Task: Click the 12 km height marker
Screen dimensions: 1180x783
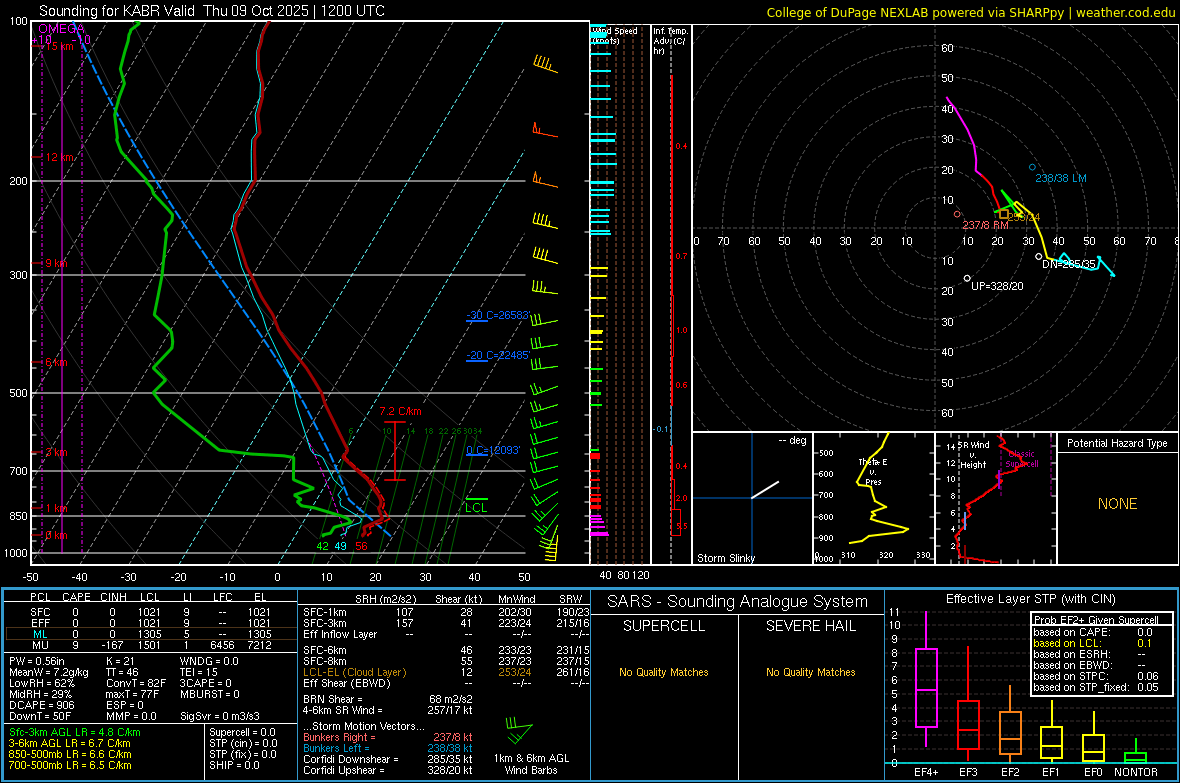Action: click(x=59, y=157)
